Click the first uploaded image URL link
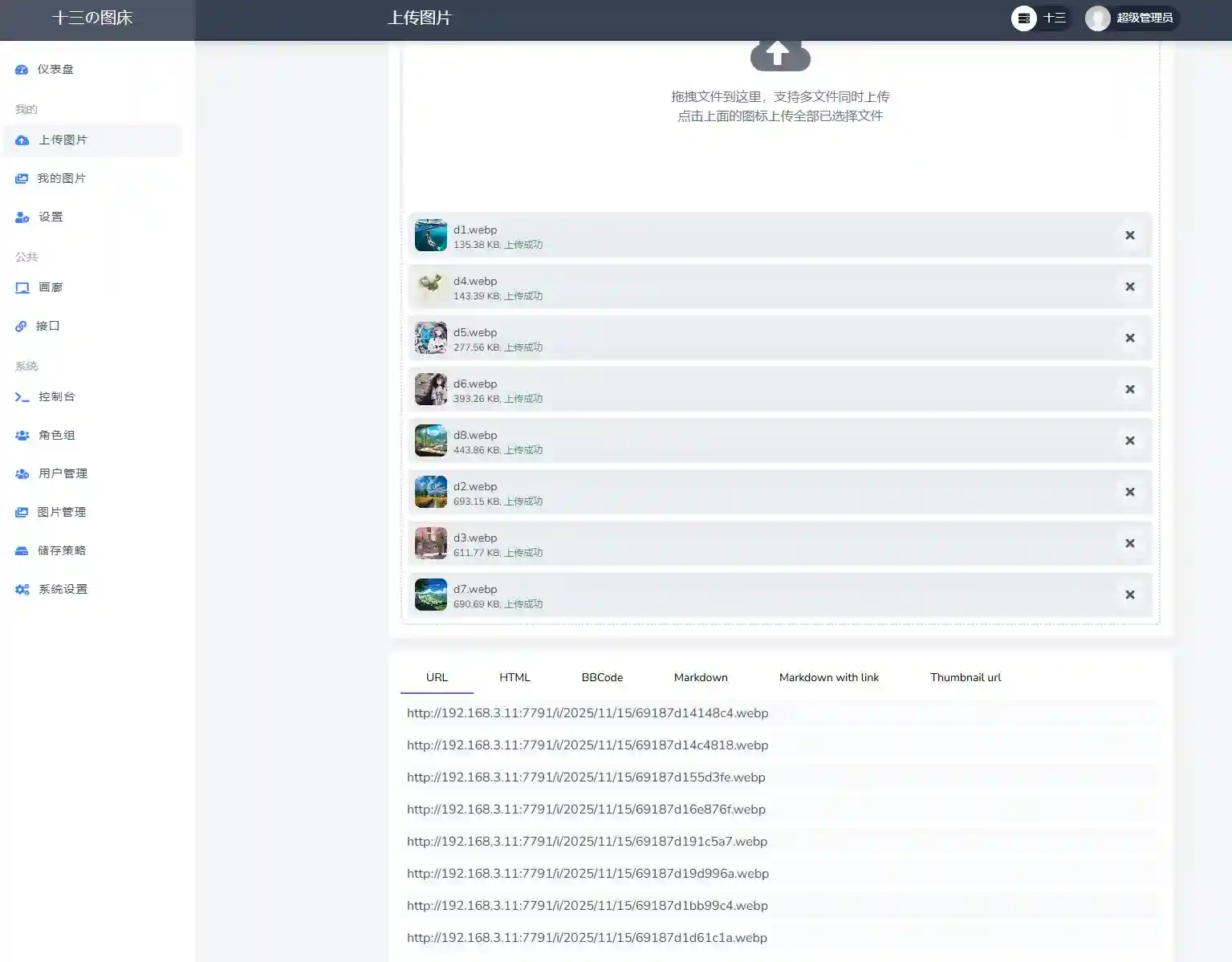 click(588, 712)
